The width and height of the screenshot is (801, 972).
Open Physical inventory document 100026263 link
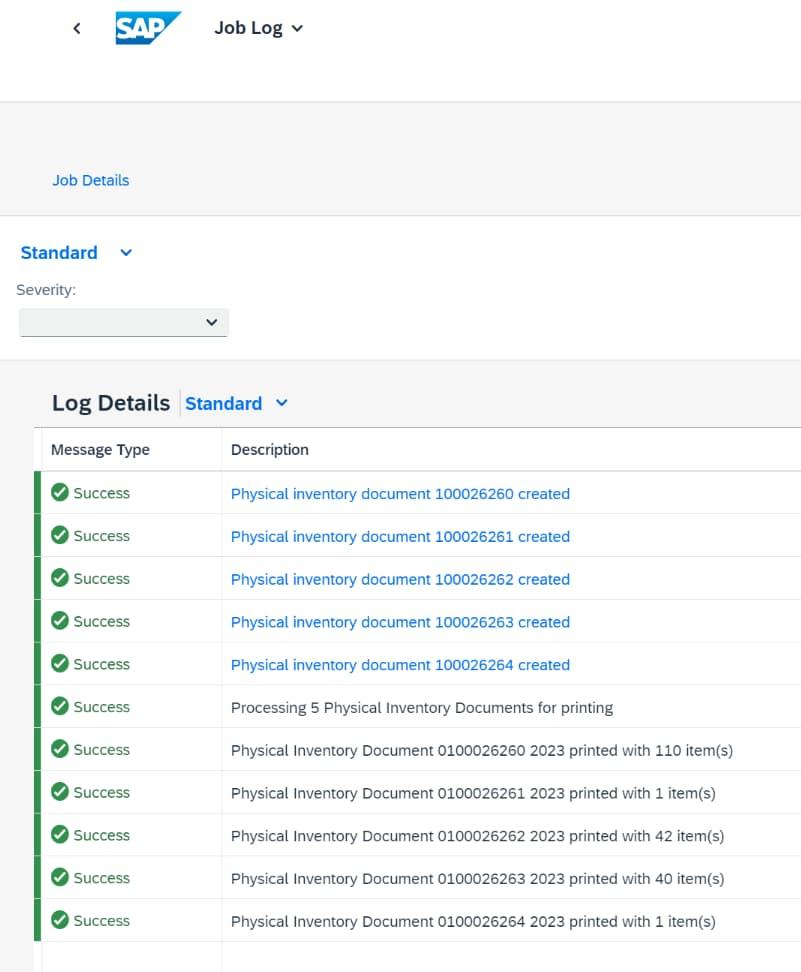click(x=400, y=622)
